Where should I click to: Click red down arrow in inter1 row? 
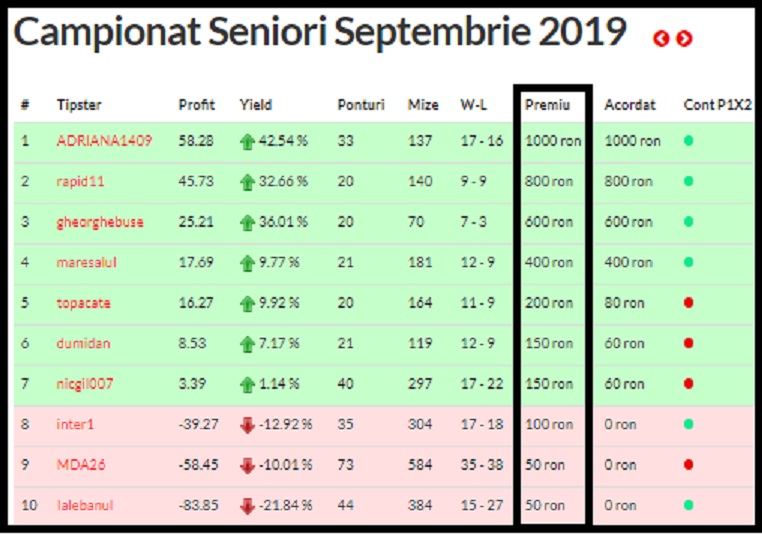click(x=248, y=425)
